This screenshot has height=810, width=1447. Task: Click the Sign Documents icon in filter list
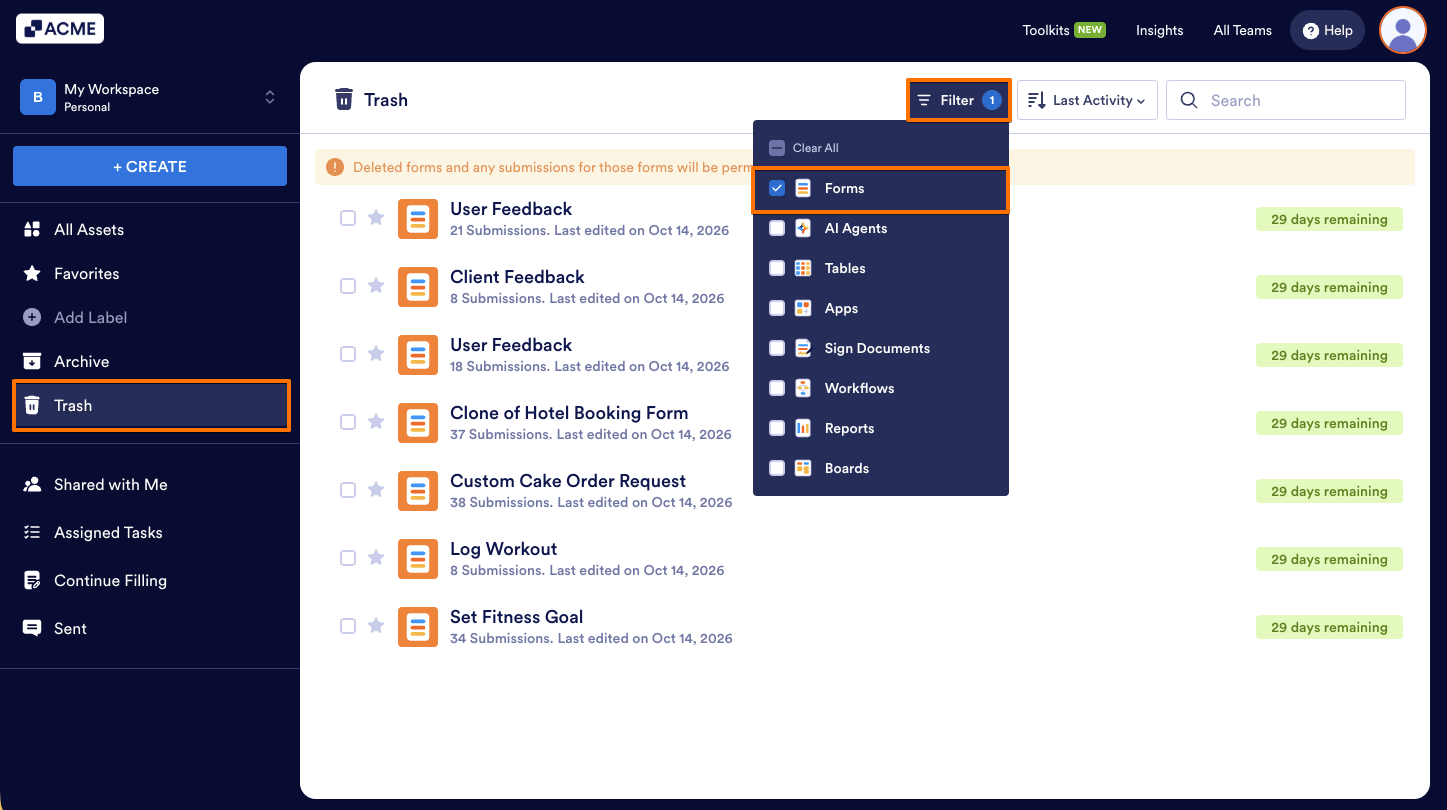(x=803, y=348)
